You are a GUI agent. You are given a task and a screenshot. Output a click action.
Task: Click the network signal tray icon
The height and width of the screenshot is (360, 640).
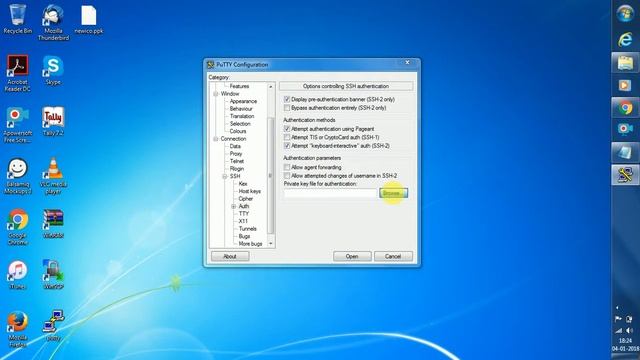(x=619, y=331)
